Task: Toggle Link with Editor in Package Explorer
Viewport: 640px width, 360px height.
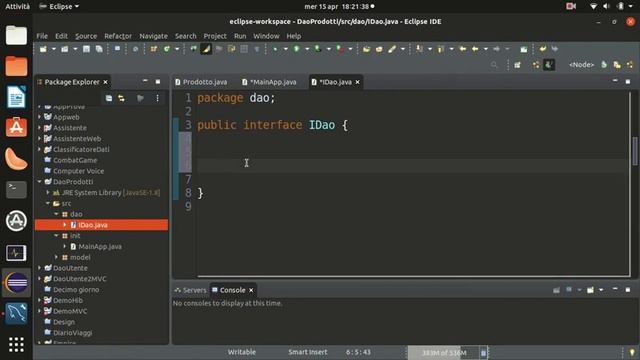Action: 121,98
